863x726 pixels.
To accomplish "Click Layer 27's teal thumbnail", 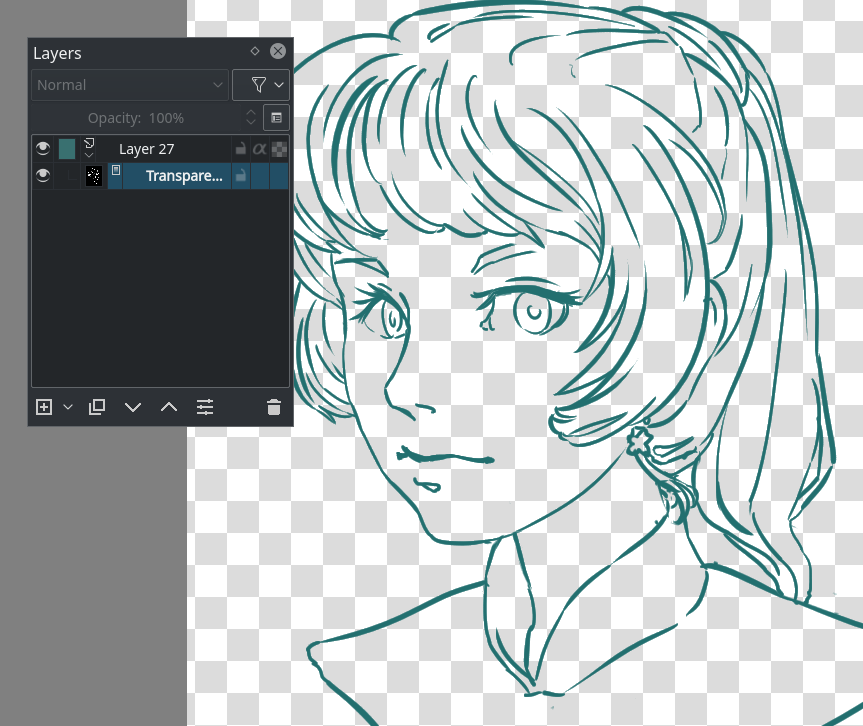I will coord(67,148).
